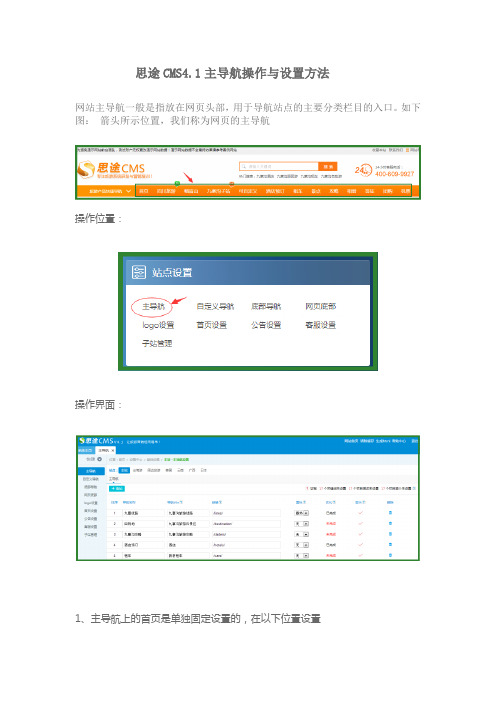496x702 pixels.
Task: Open 客服设置 in the 站点设置 panel
Action: coord(321,325)
